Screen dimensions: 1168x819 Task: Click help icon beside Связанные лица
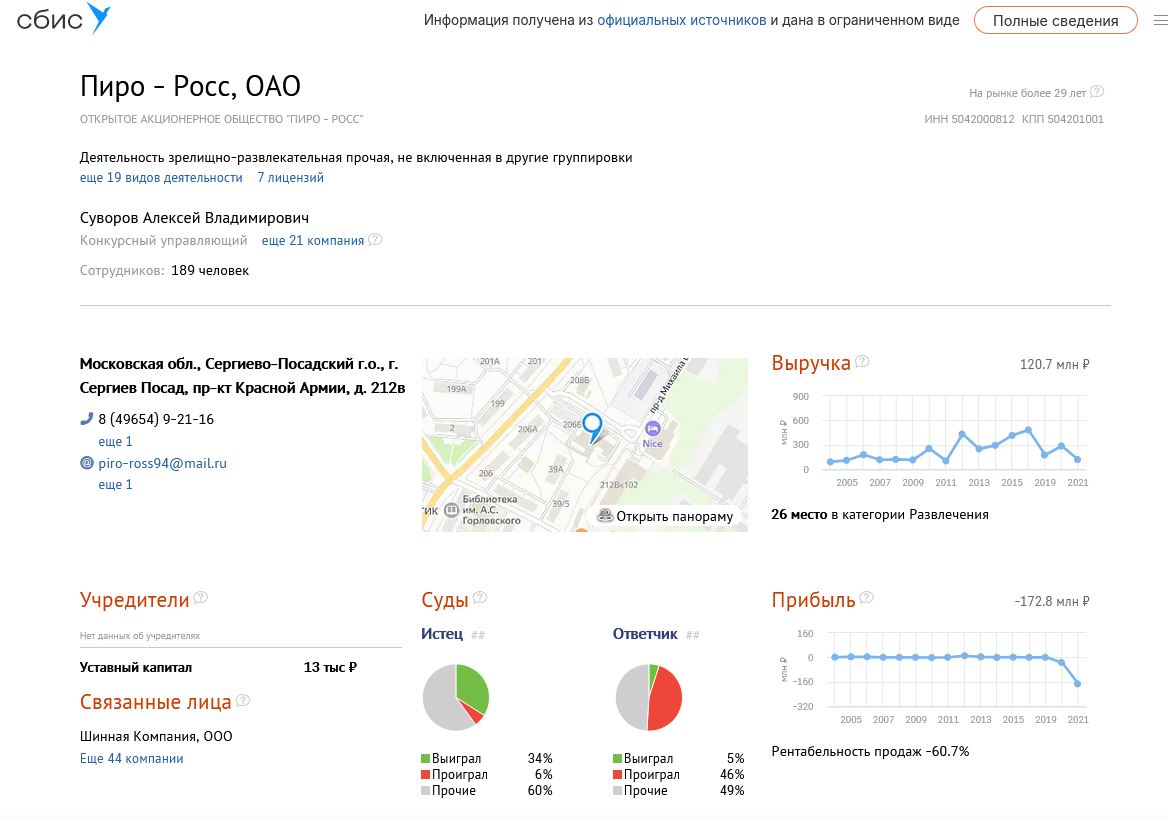point(243,700)
